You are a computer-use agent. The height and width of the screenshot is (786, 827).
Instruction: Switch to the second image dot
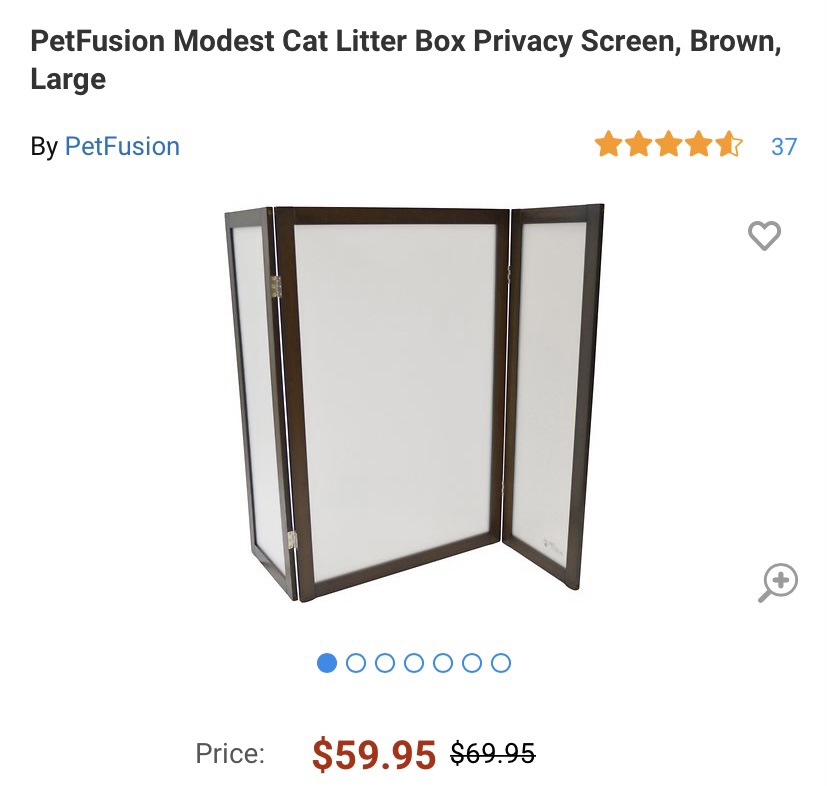[x=355, y=663]
